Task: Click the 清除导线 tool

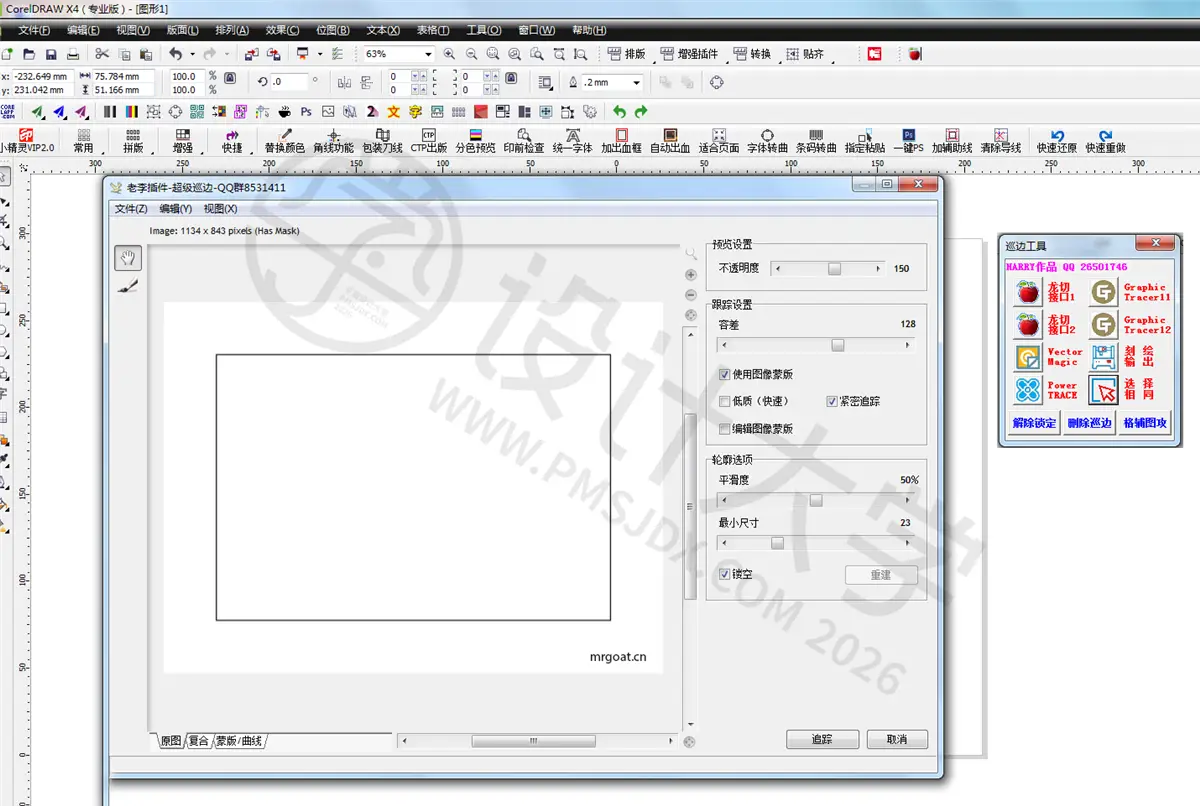Action: point(1001,141)
